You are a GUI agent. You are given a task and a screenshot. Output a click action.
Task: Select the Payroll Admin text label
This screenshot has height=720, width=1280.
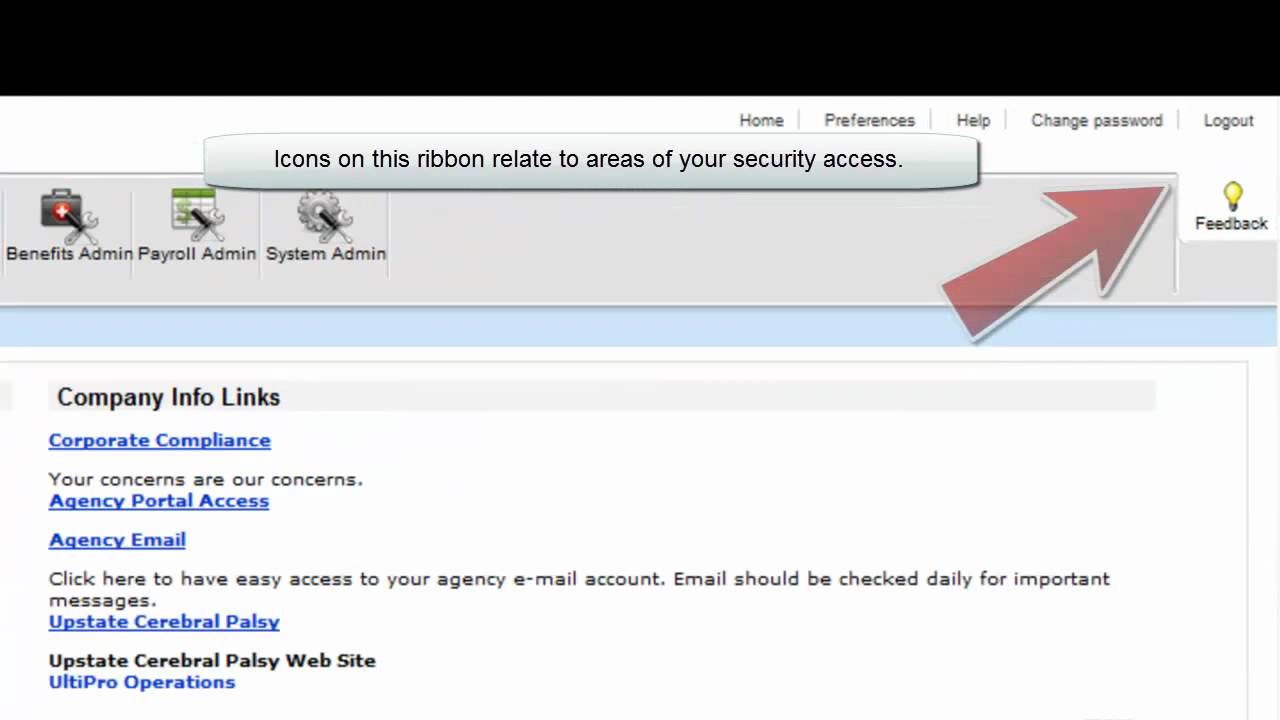point(197,254)
